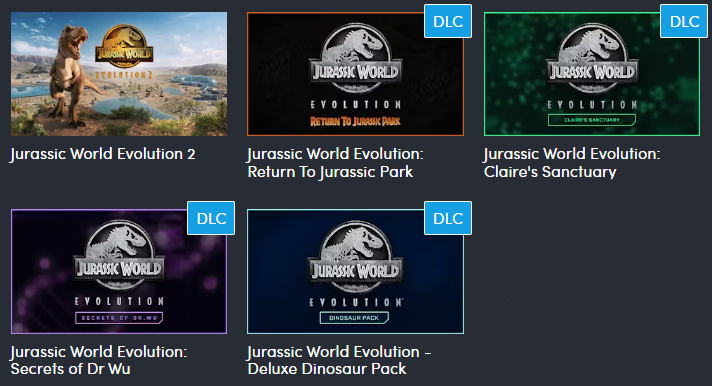Image resolution: width=712 pixels, height=386 pixels.
Task: Select the purple-bordered Secrets of Dr Wu thumbnail
Action: [119, 272]
